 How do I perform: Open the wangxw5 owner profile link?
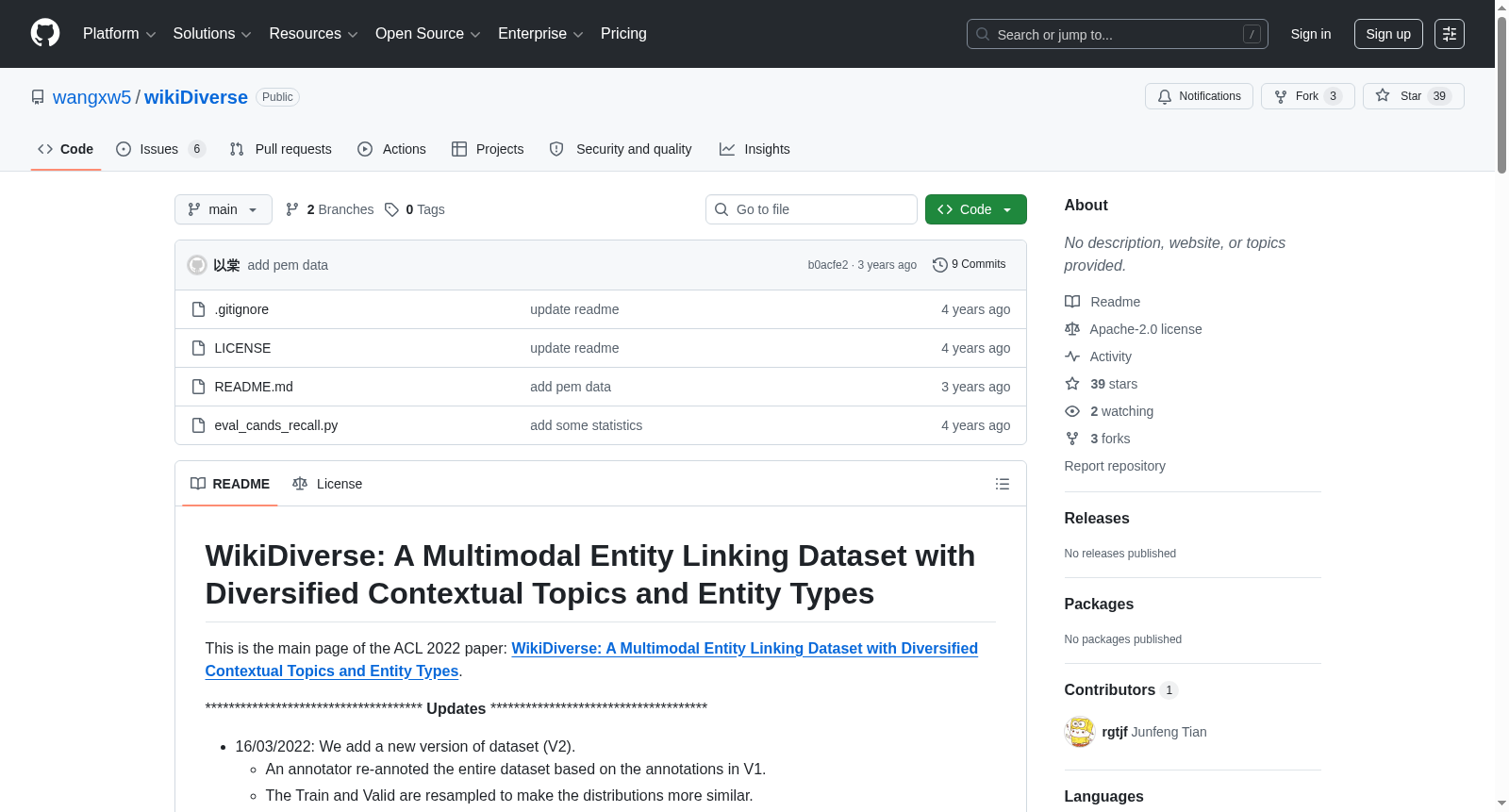[x=92, y=97]
